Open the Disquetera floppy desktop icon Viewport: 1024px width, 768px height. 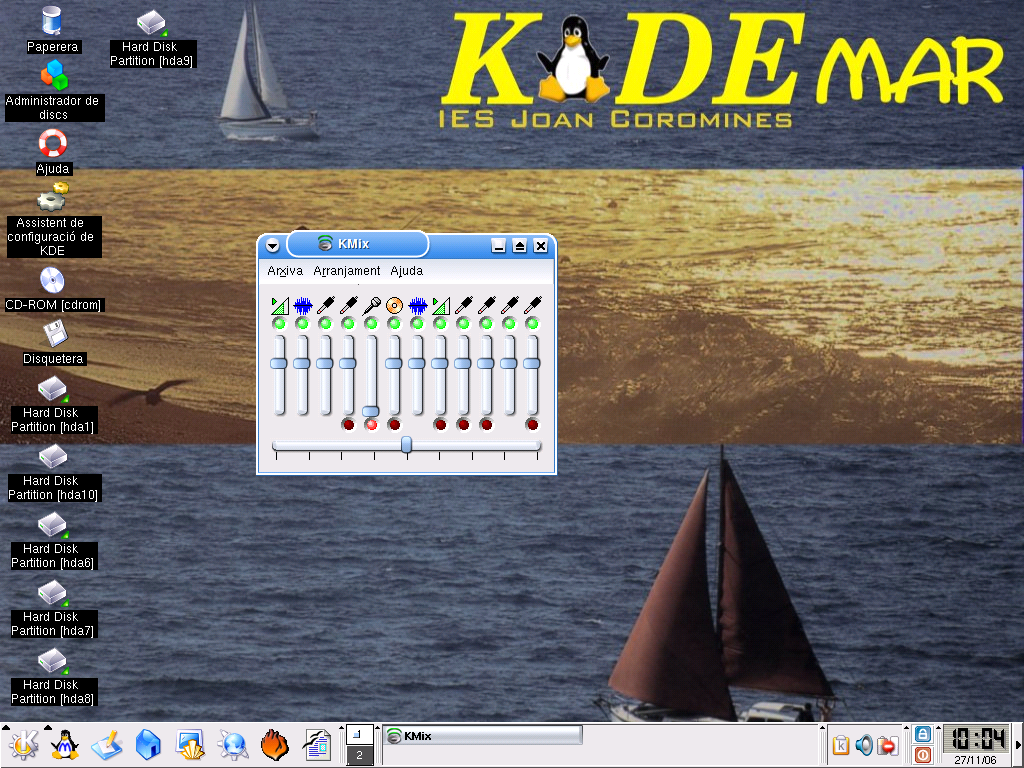(x=52, y=334)
